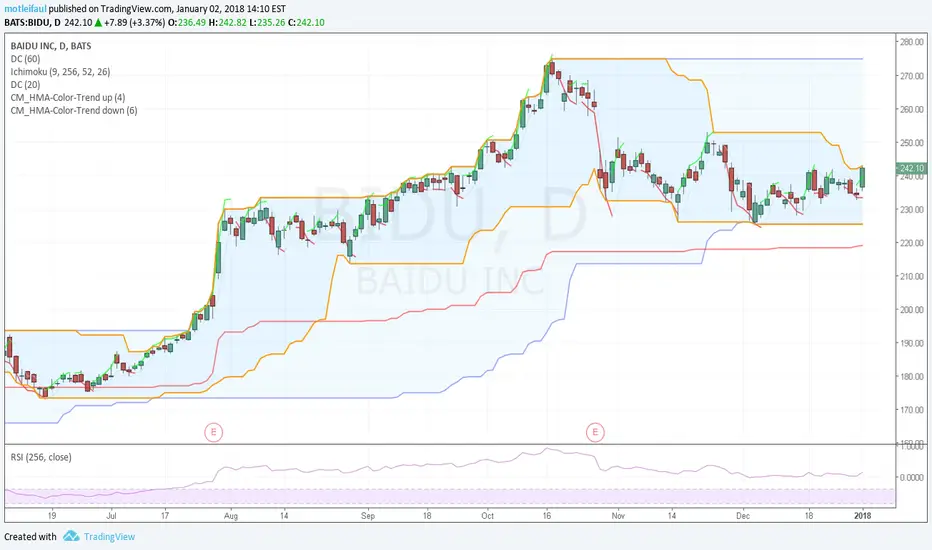This screenshot has height=550, width=932.
Task: Click the 260.00 price axis label
Action: coord(912,109)
